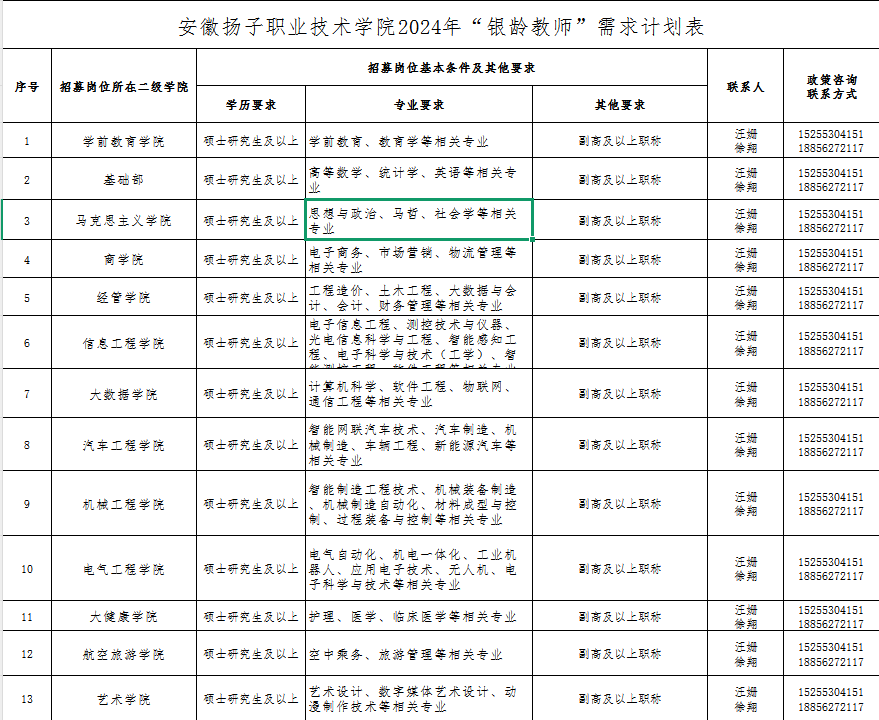The width and height of the screenshot is (879, 720).
Task: Click the "计算机科学、软件工程、物联网" majors cell
Action: pos(419,394)
